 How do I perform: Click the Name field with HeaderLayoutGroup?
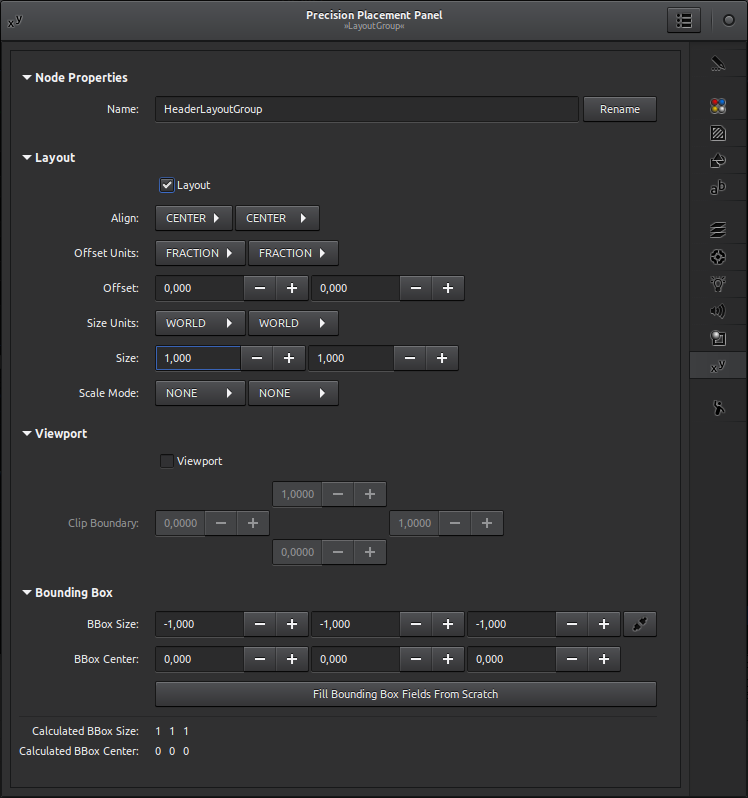367,109
